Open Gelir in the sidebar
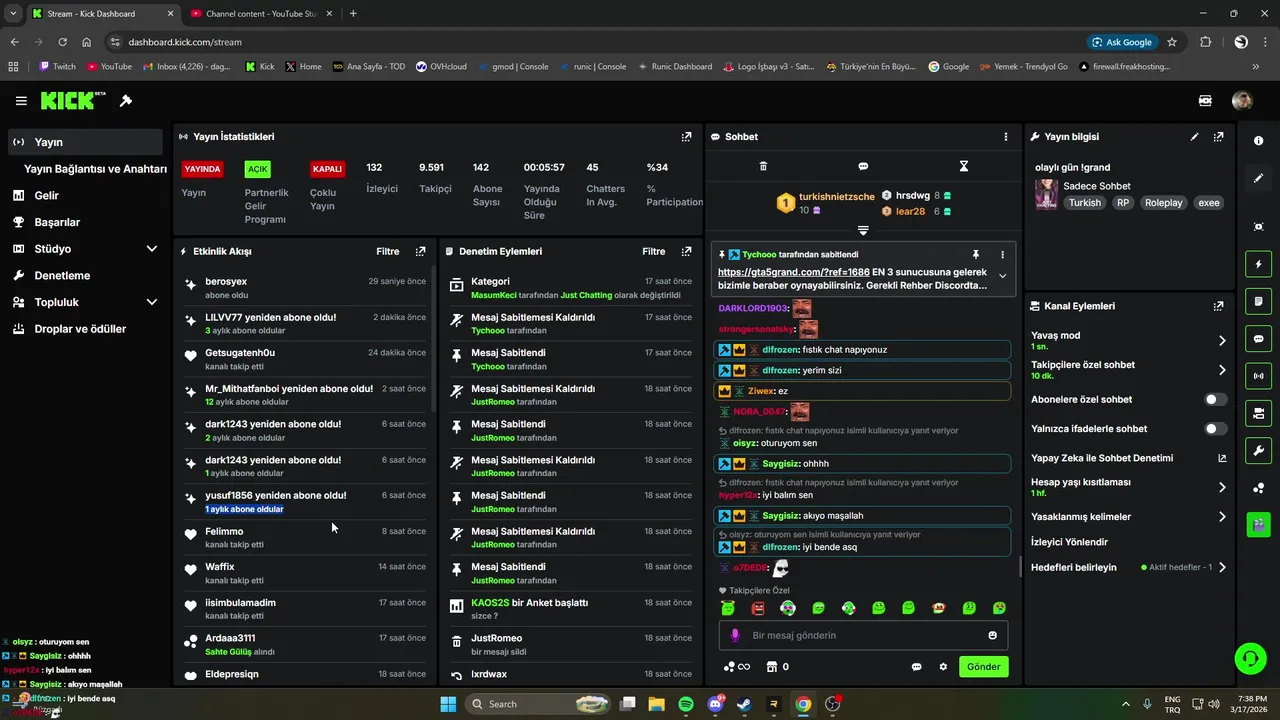 click(x=85, y=196)
